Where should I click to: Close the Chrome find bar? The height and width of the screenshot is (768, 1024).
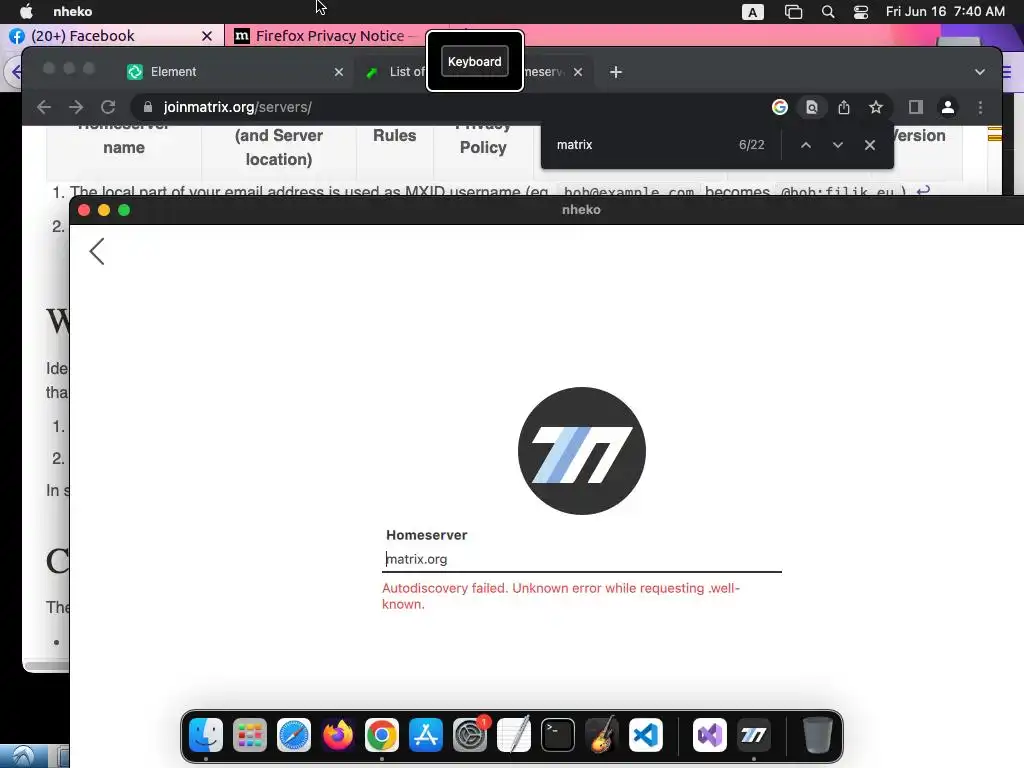(870, 145)
